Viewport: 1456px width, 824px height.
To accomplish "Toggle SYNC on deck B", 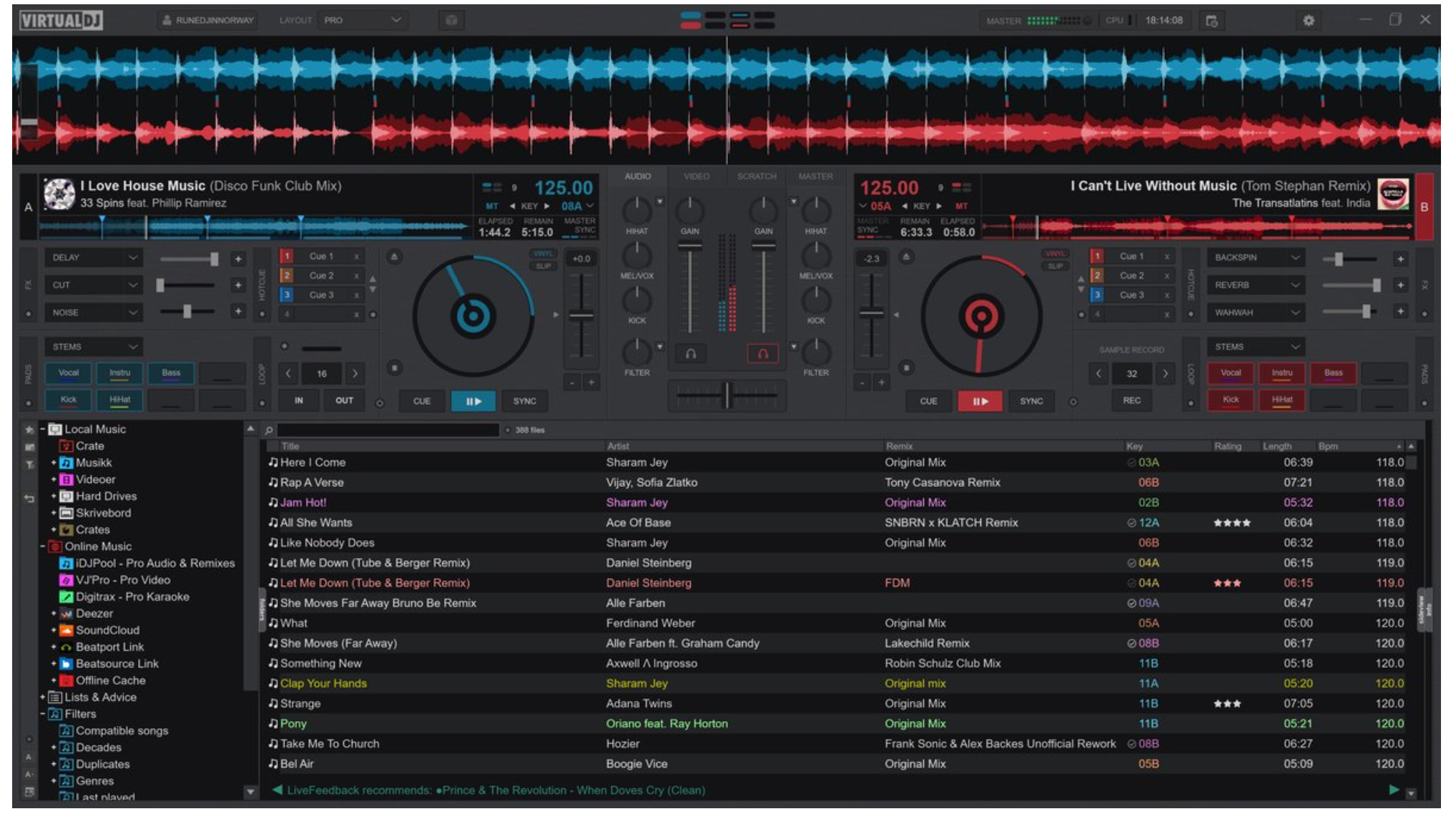I will (1030, 401).
